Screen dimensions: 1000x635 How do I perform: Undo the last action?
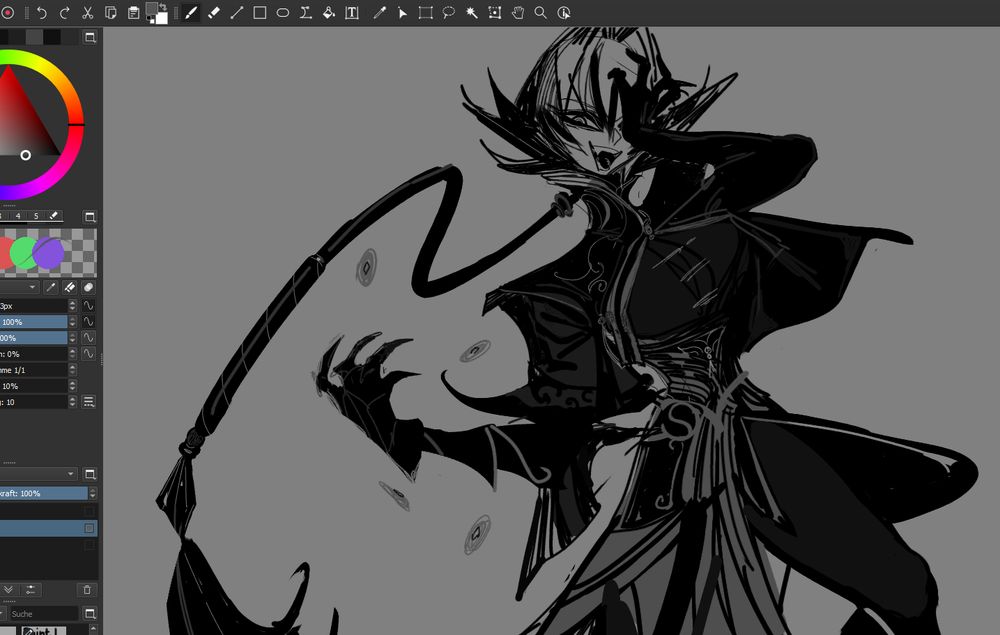point(42,13)
